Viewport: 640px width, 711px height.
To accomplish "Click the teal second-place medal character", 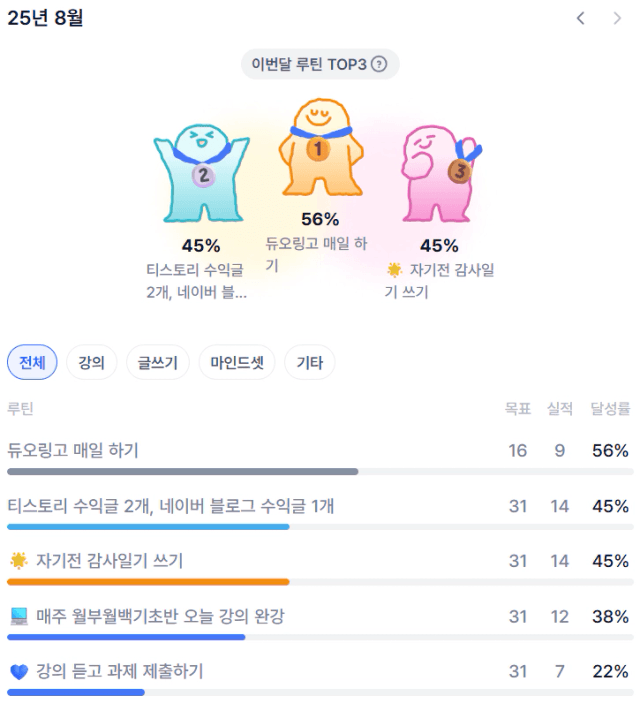I will point(202,173).
